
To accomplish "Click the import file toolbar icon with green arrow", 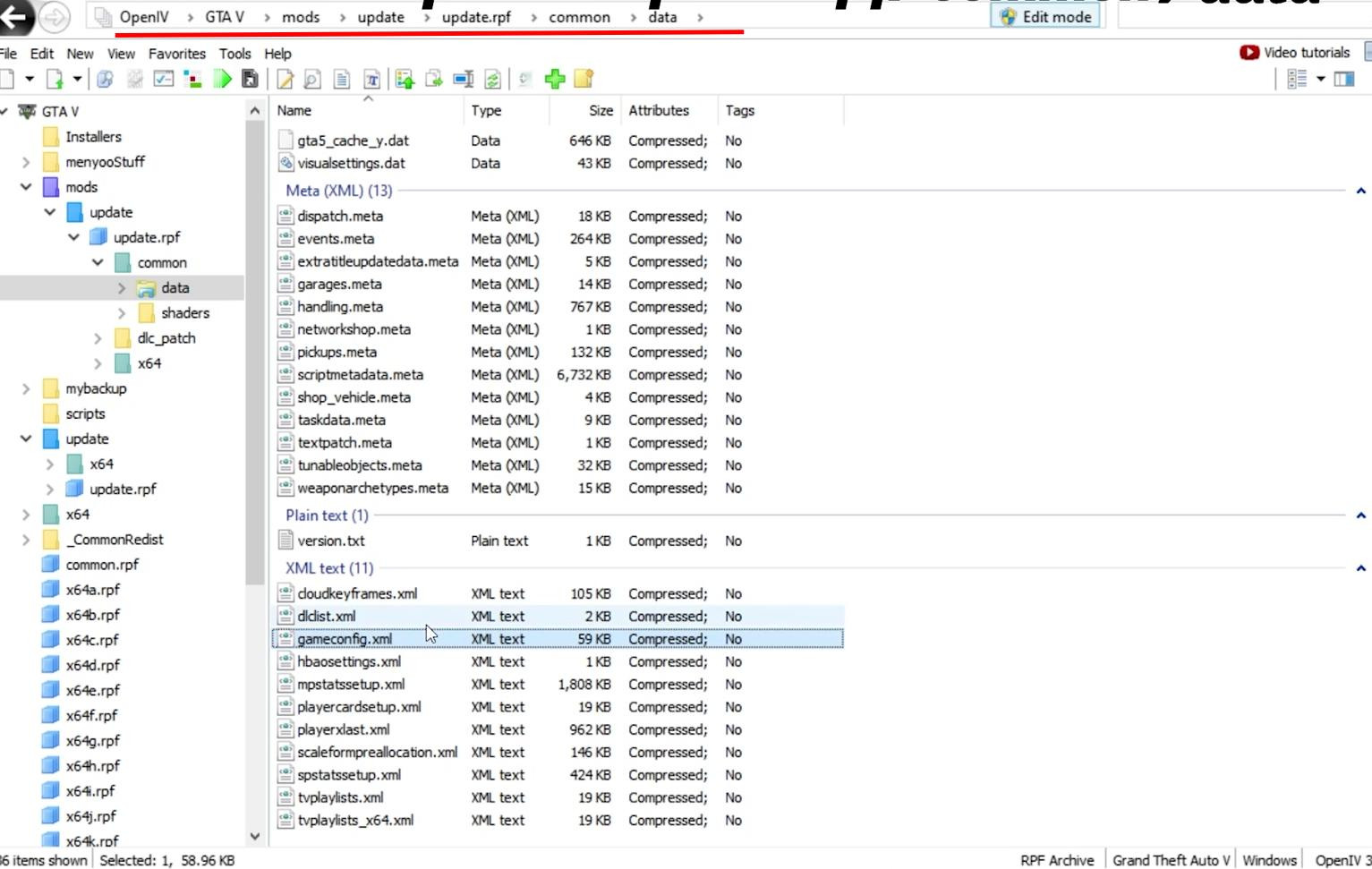I will tap(55, 79).
